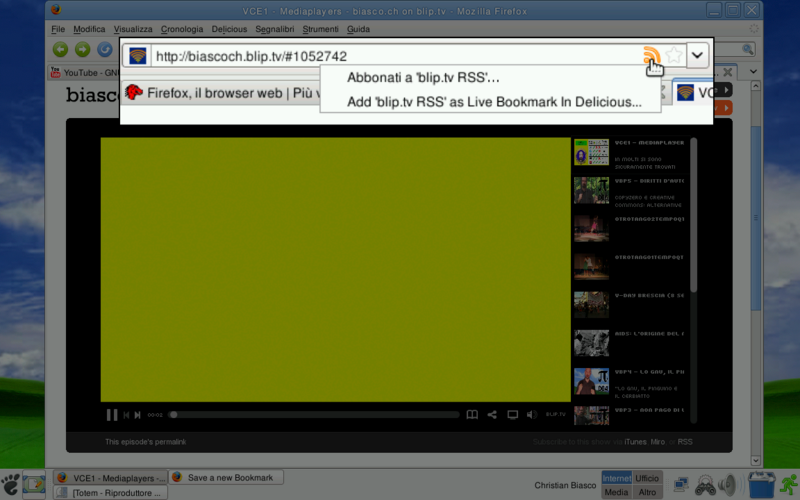This screenshot has height=500, width=800.
Task: Subscribe via iTunes link
Action: tap(635, 442)
